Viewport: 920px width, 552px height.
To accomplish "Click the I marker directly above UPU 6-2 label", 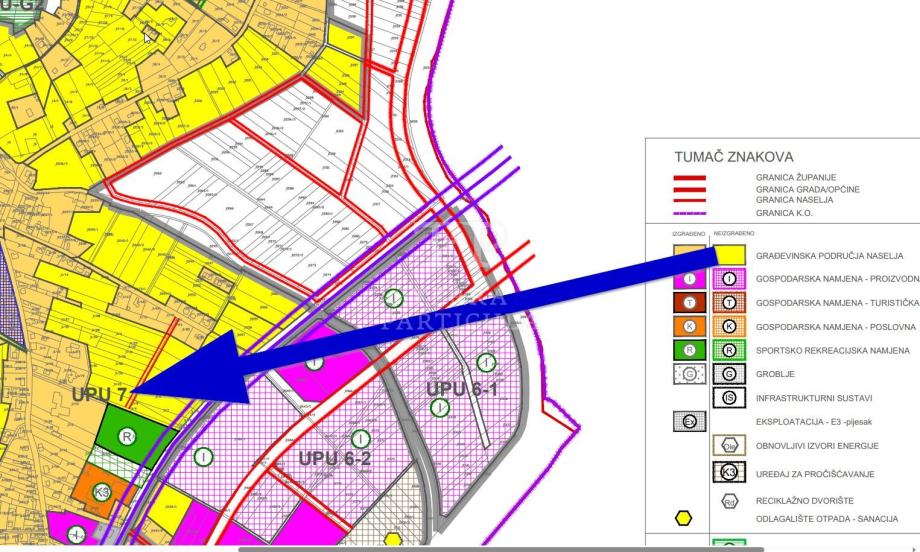I will [360, 438].
